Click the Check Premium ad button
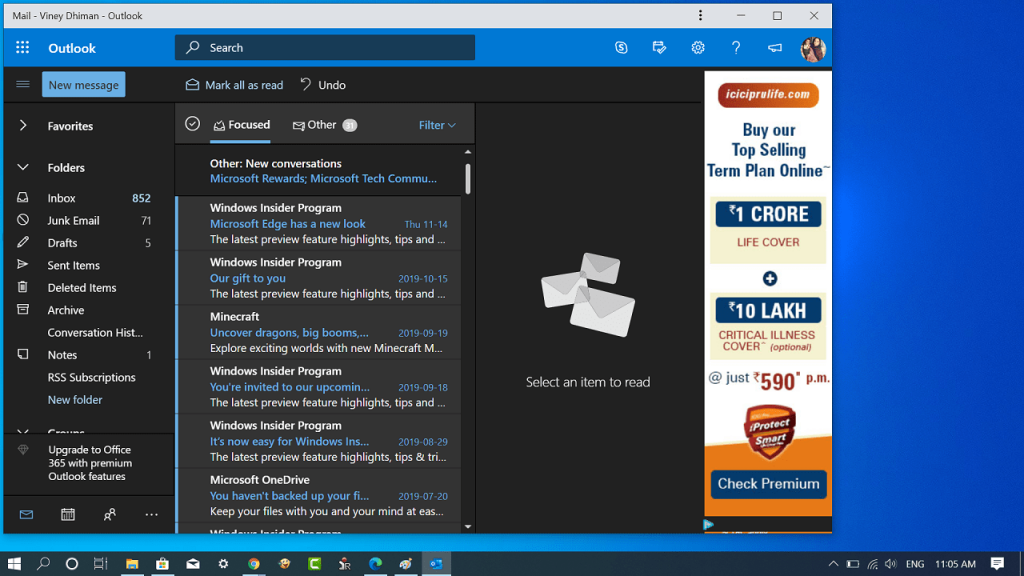 (x=769, y=484)
